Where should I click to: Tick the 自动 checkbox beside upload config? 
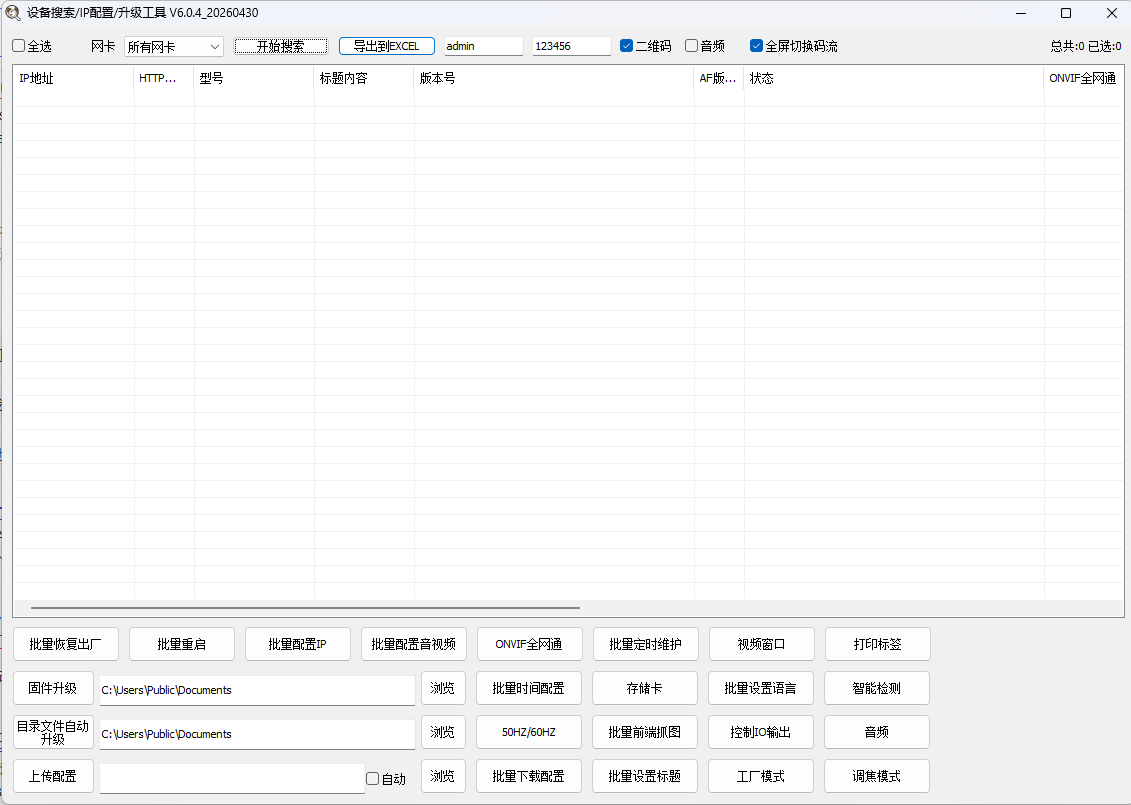[x=372, y=778]
